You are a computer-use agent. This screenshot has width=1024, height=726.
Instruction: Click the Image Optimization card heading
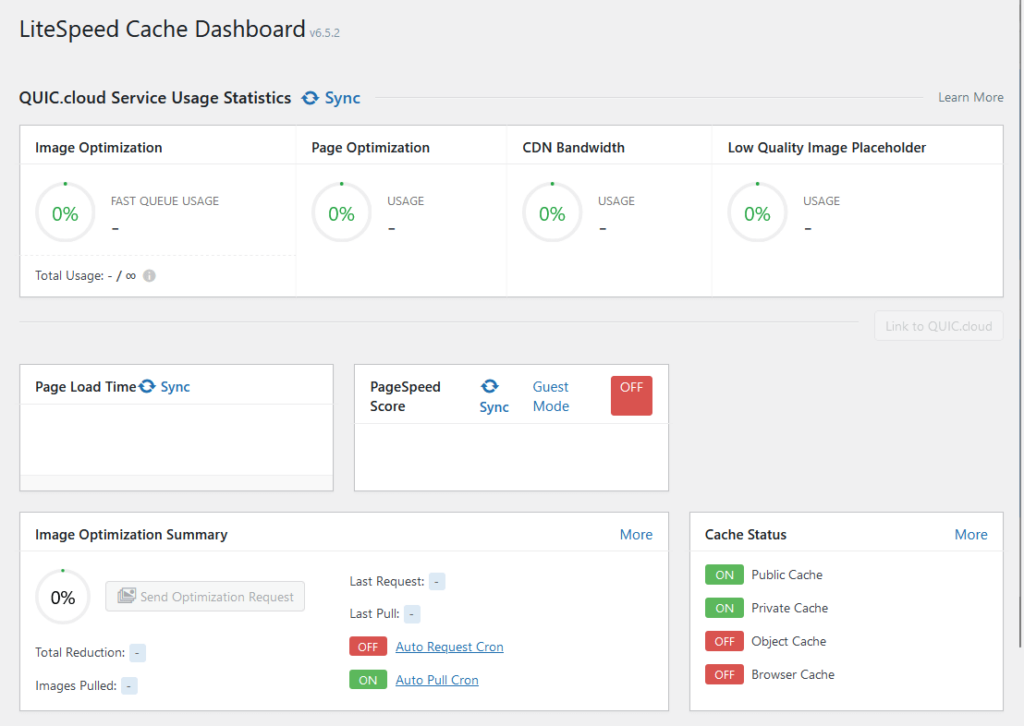click(x=99, y=148)
